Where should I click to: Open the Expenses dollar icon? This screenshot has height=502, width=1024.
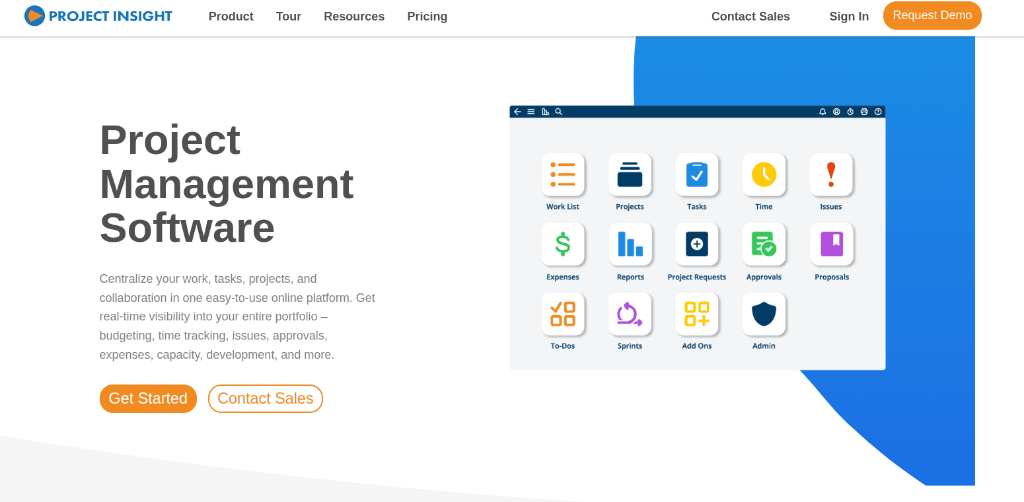pos(563,244)
